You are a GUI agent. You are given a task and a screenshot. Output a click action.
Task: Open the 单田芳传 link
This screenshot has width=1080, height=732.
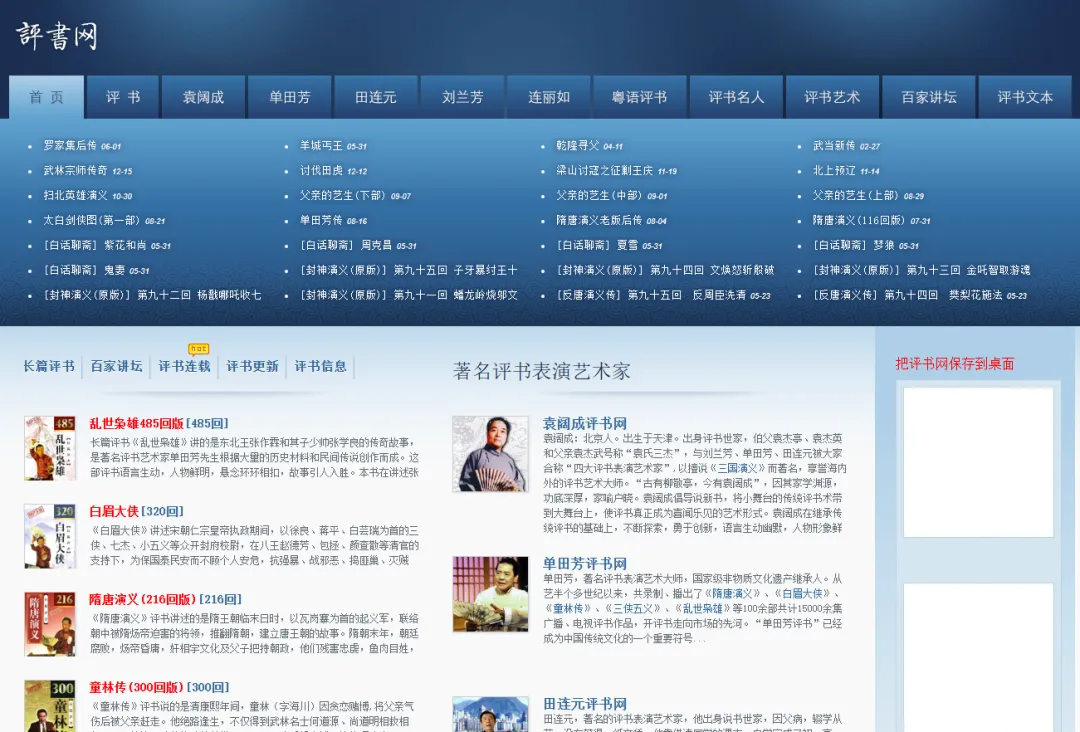pyautogui.click(x=321, y=220)
